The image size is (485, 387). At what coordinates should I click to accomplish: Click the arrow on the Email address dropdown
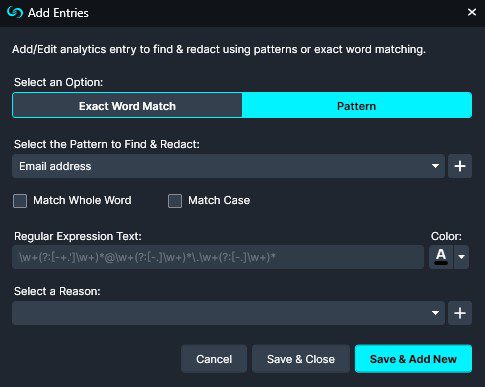coord(435,166)
